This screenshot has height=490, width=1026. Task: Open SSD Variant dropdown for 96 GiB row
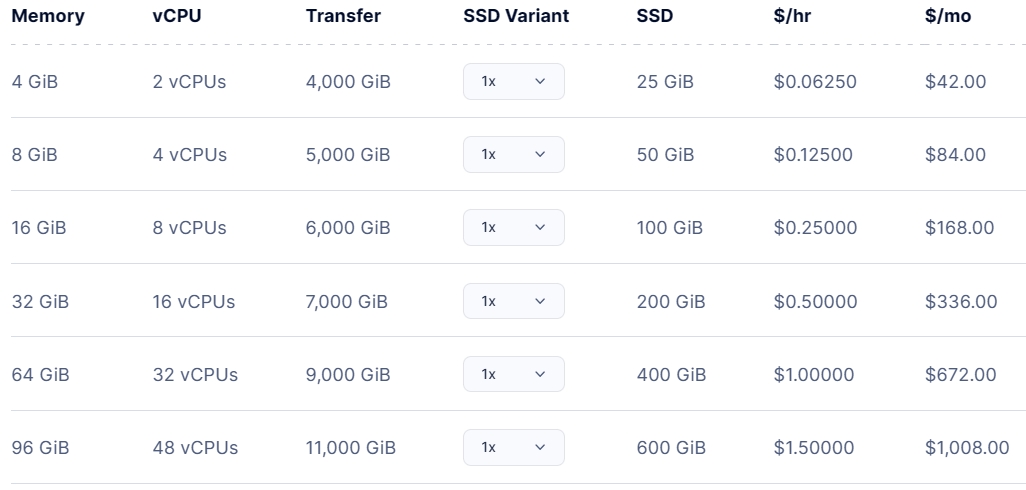pyautogui.click(x=514, y=447)
